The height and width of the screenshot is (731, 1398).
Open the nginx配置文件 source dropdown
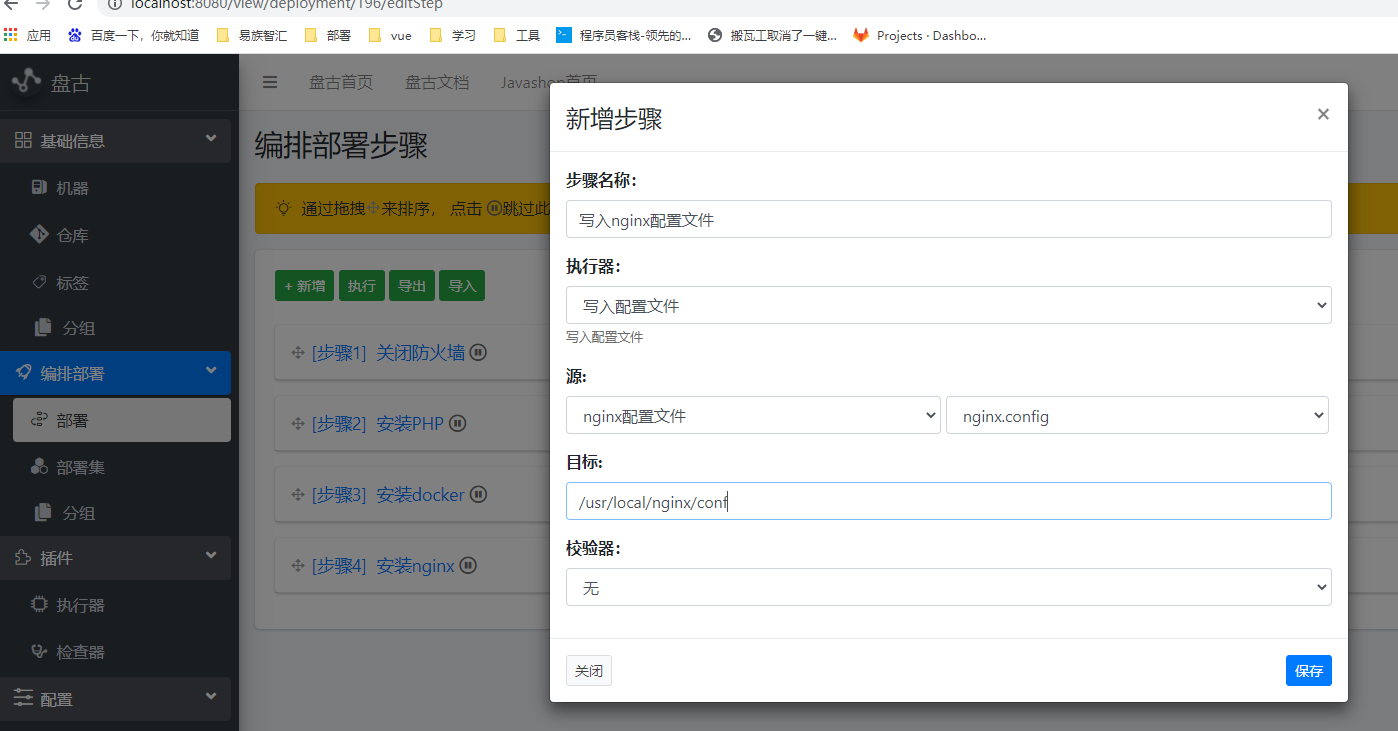[x=753, y=415]
